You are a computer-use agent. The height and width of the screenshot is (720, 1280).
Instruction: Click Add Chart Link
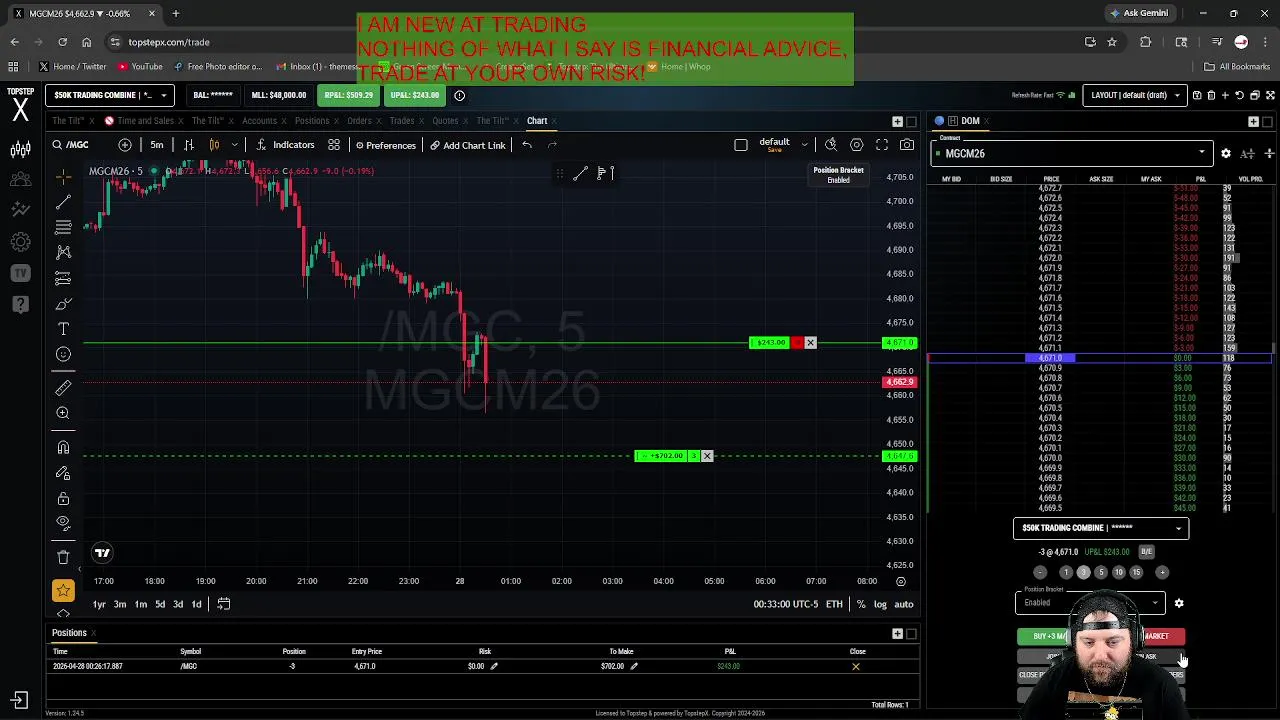467,145
